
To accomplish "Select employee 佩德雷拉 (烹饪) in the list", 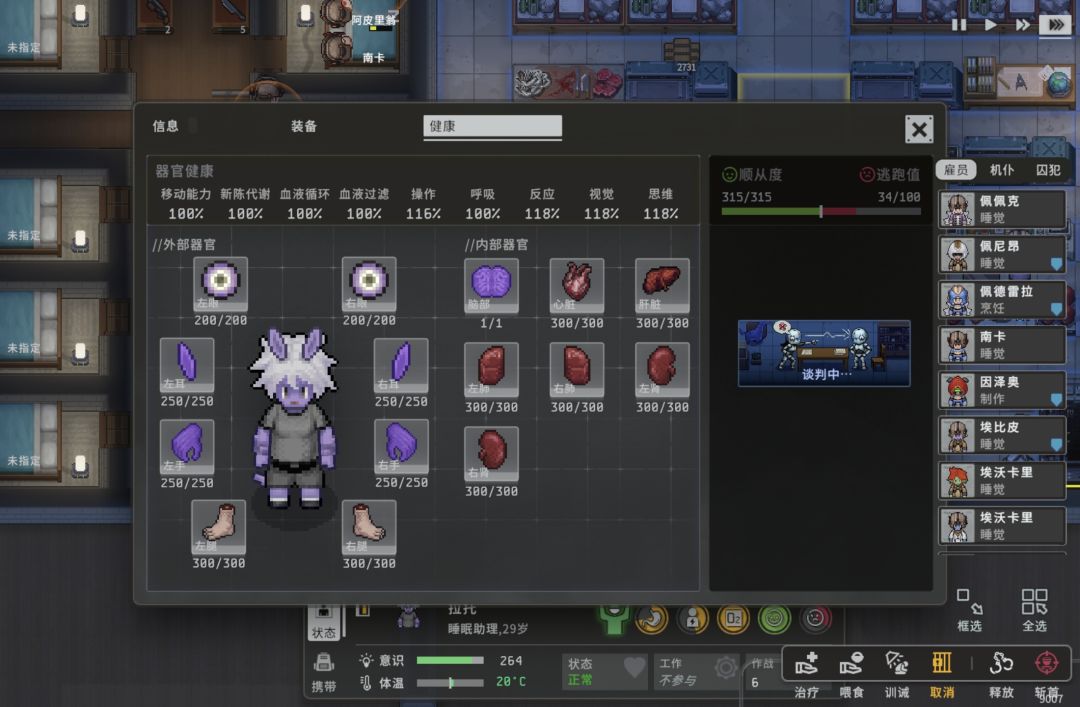I will tap(1002, 300).
